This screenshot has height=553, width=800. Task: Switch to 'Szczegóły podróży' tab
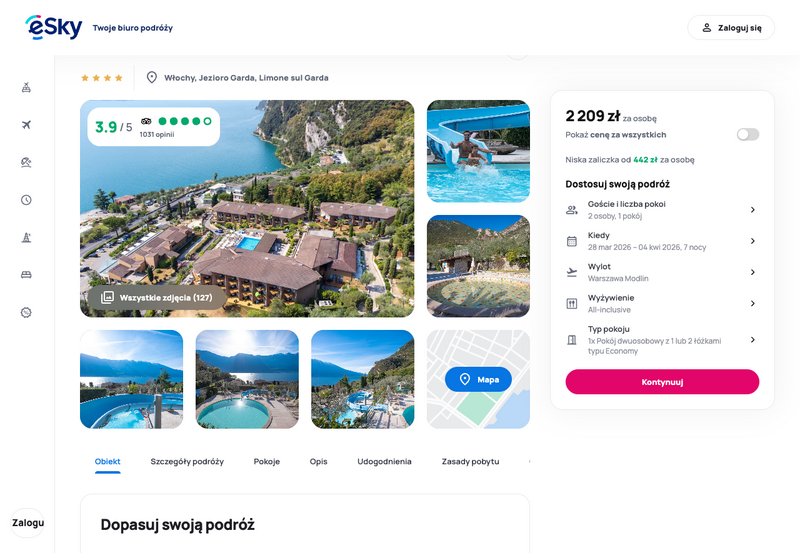click(187, 462)
